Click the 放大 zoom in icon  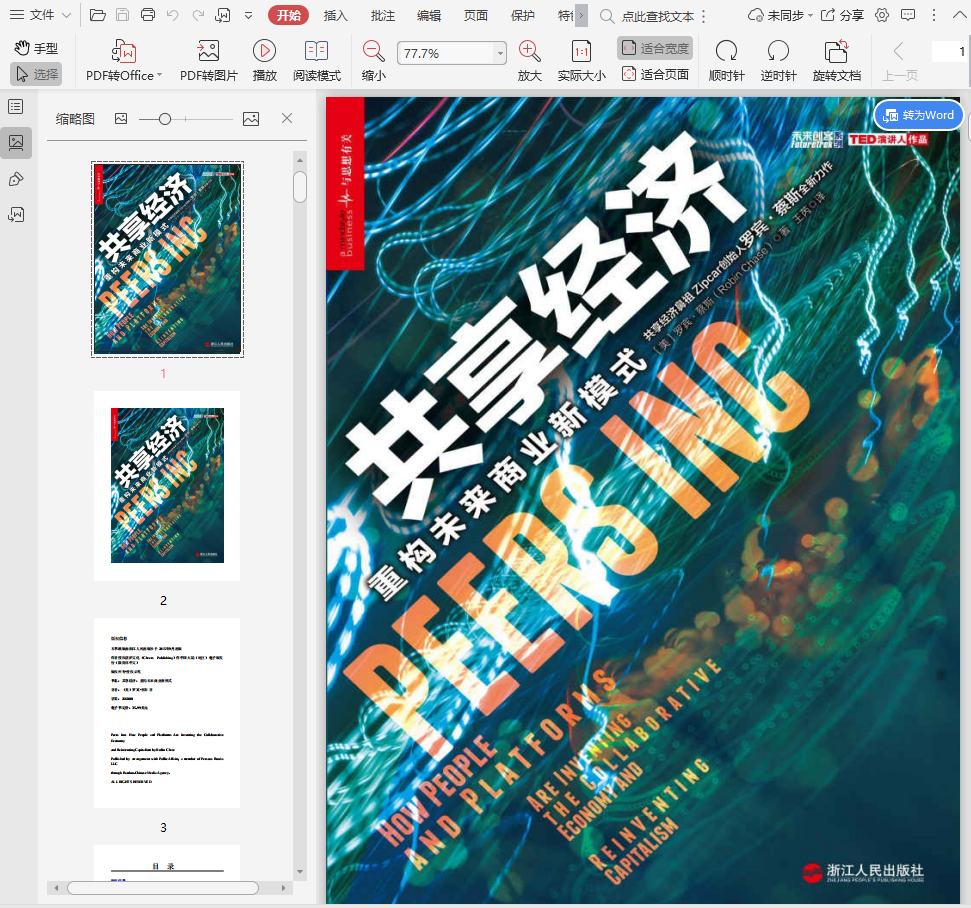pos(529,51)
